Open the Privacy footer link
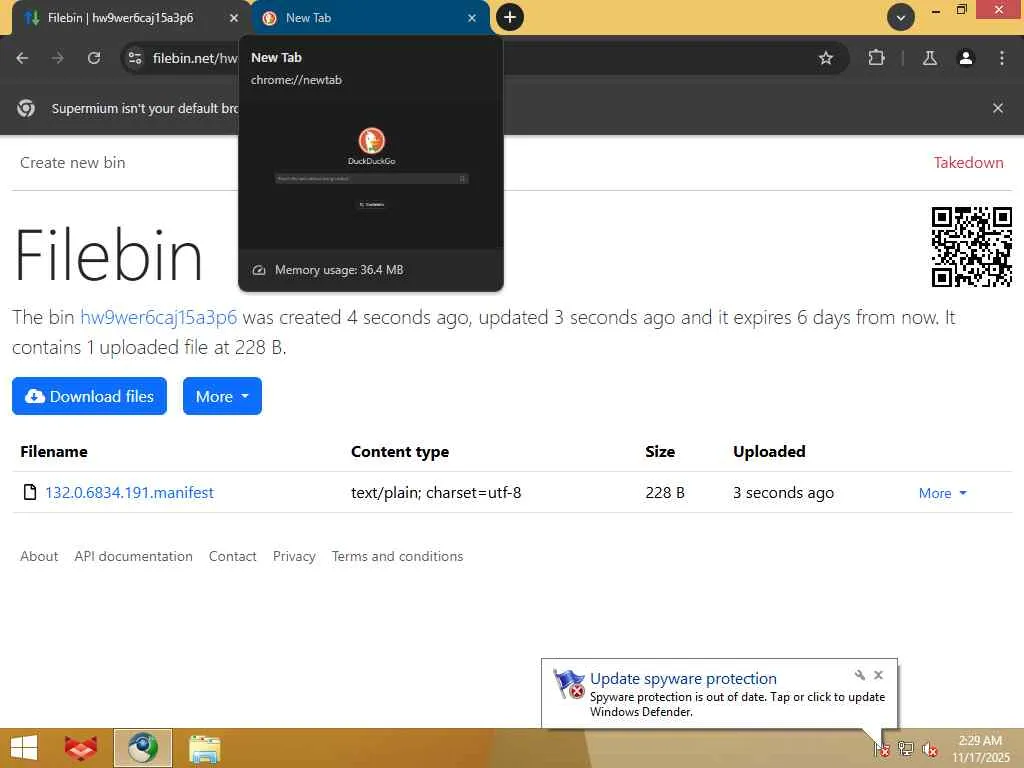The height and width of the screenshot is (768, 1024). click(x=294, y=556)
